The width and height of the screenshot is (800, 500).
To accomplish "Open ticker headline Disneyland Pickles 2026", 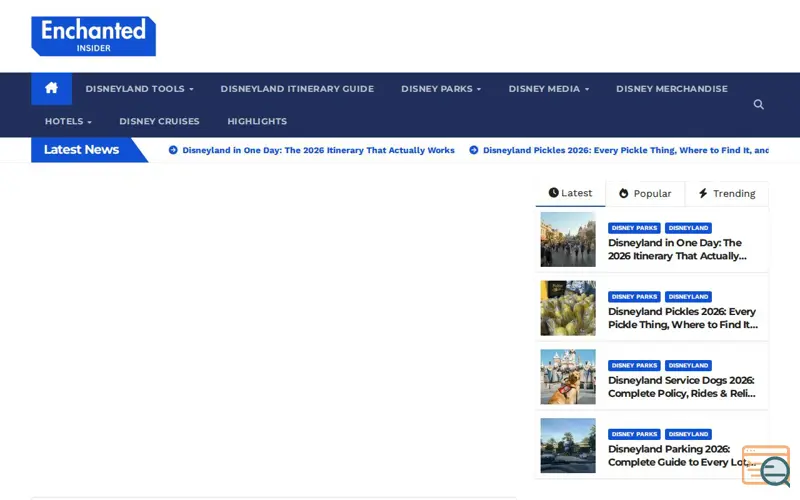I will pos(626,150).
